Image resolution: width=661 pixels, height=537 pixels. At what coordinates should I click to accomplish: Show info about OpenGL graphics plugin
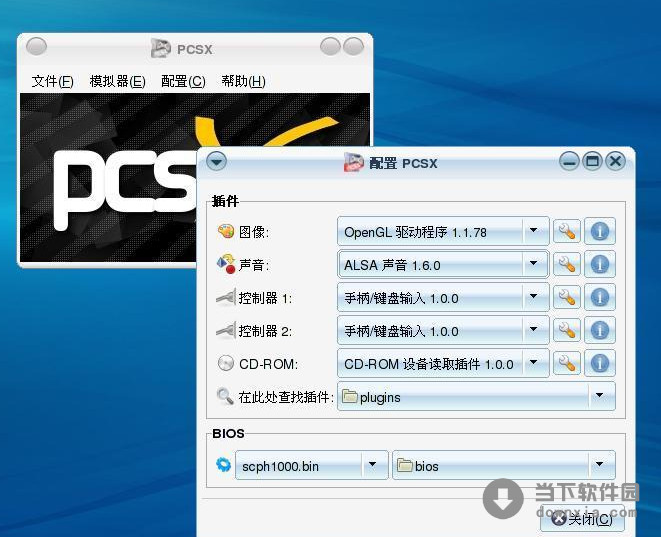tap(600, 231)
